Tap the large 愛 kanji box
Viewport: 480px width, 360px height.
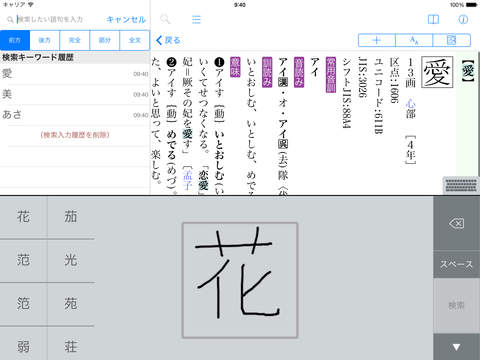click(x=437, y=72)
